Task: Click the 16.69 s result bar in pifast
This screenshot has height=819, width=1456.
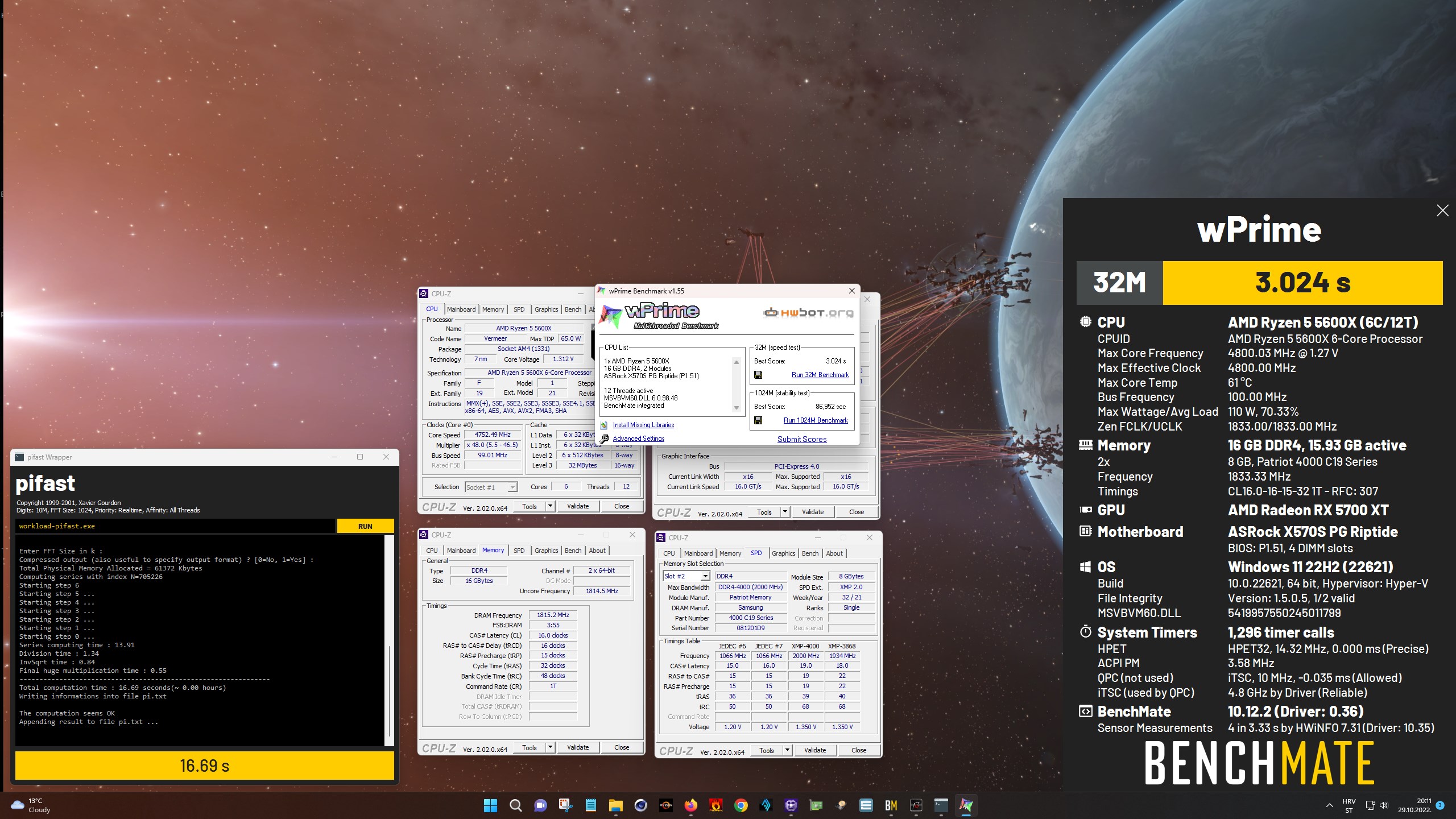Action: pos(205,766)
